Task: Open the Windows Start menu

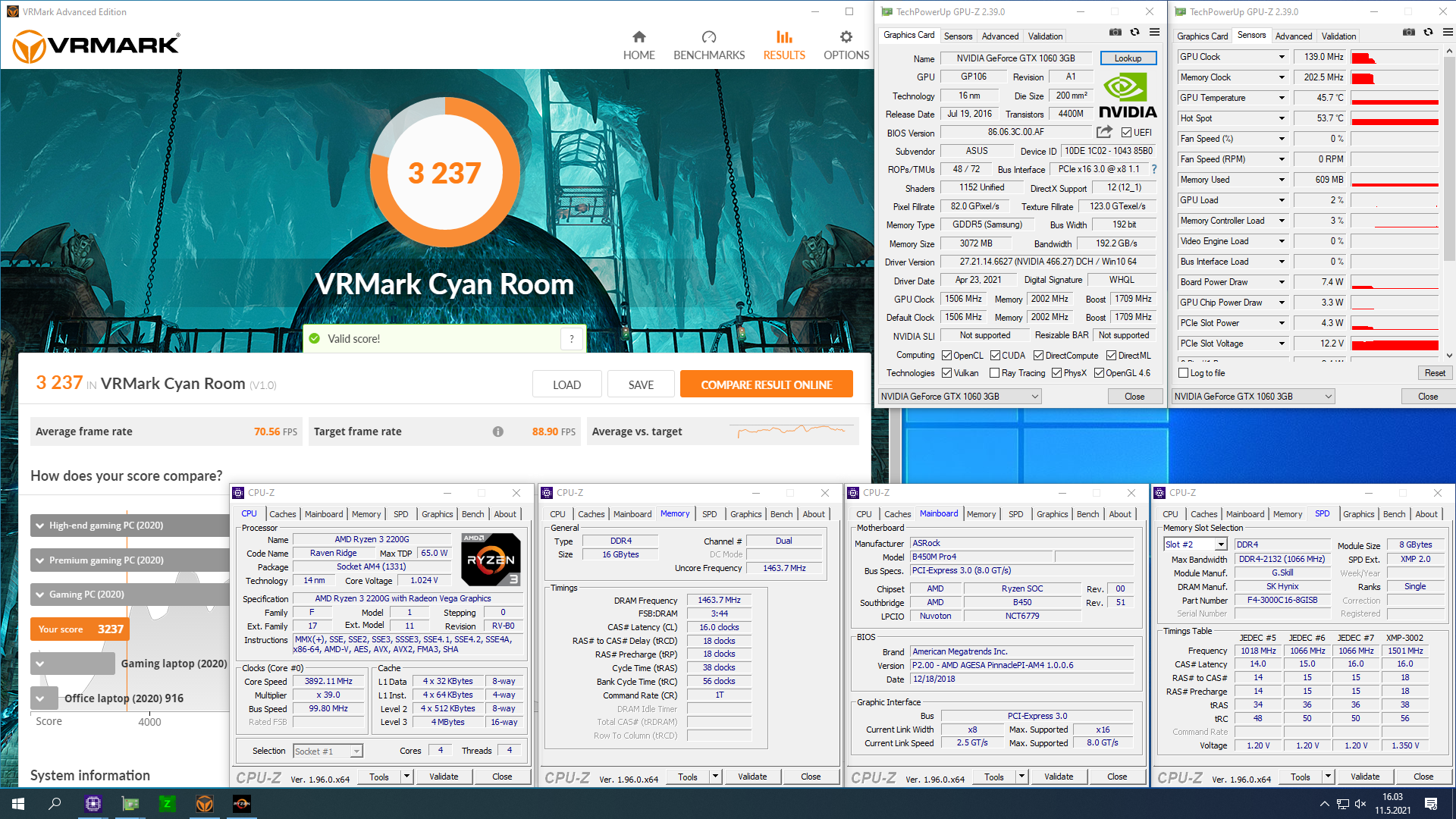Action: click(18, 804)
